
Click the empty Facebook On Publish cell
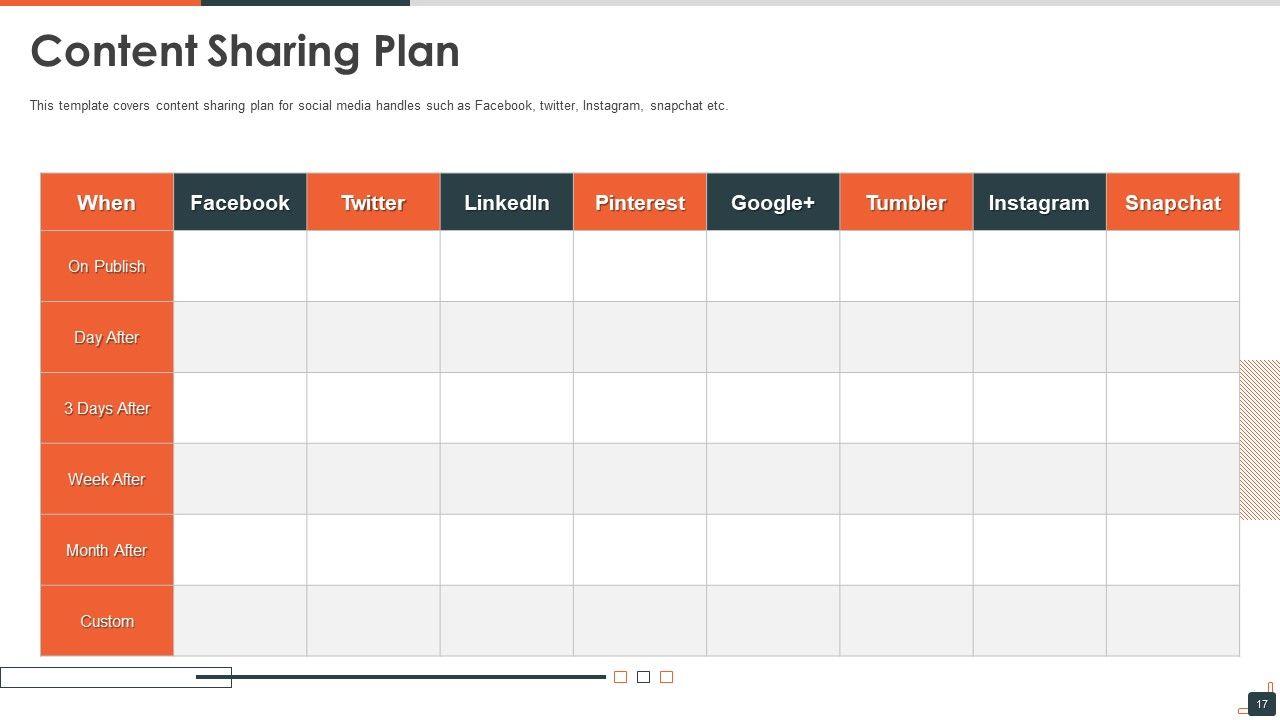pyautogui.click(x=240, y=267)
